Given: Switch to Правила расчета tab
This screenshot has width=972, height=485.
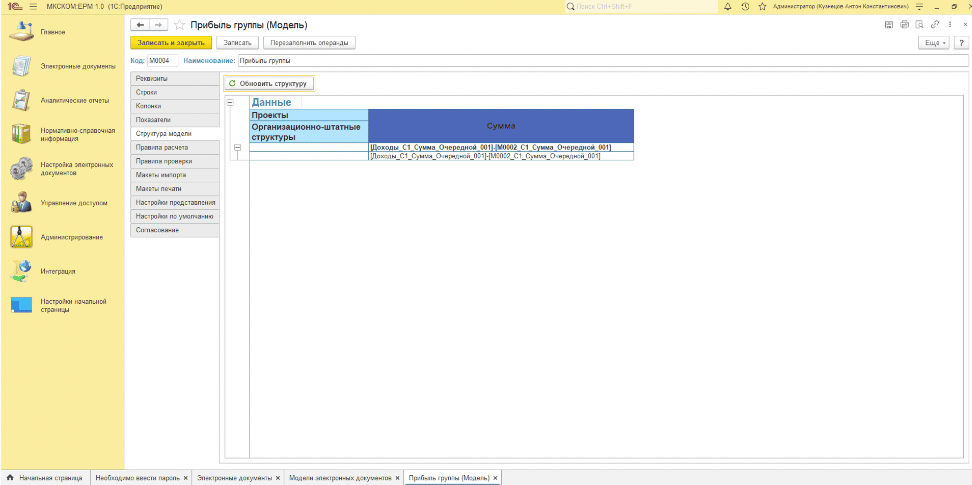Looking at the screenshot, I should point(163,147).
